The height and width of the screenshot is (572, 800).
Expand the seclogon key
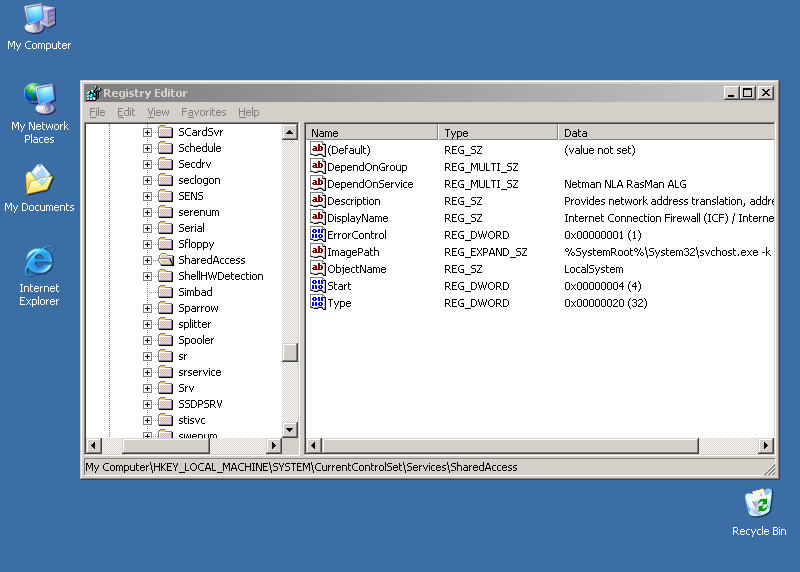(147, 180)
